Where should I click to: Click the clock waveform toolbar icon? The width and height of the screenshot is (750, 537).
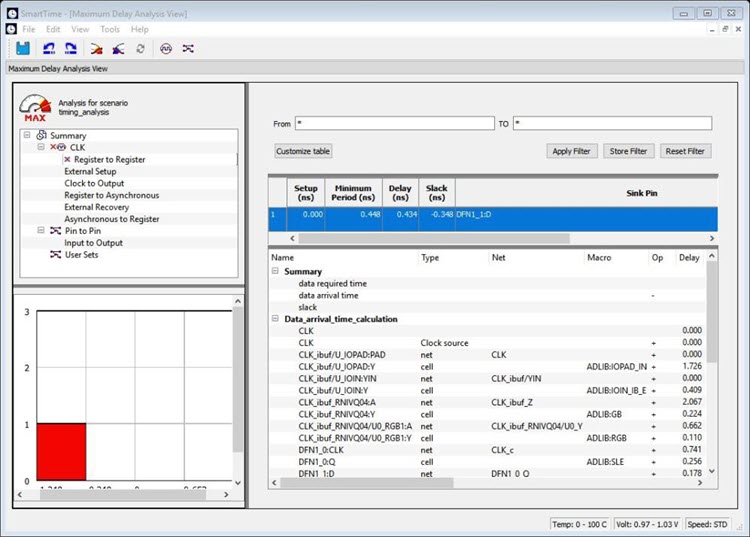click(166, 48)
